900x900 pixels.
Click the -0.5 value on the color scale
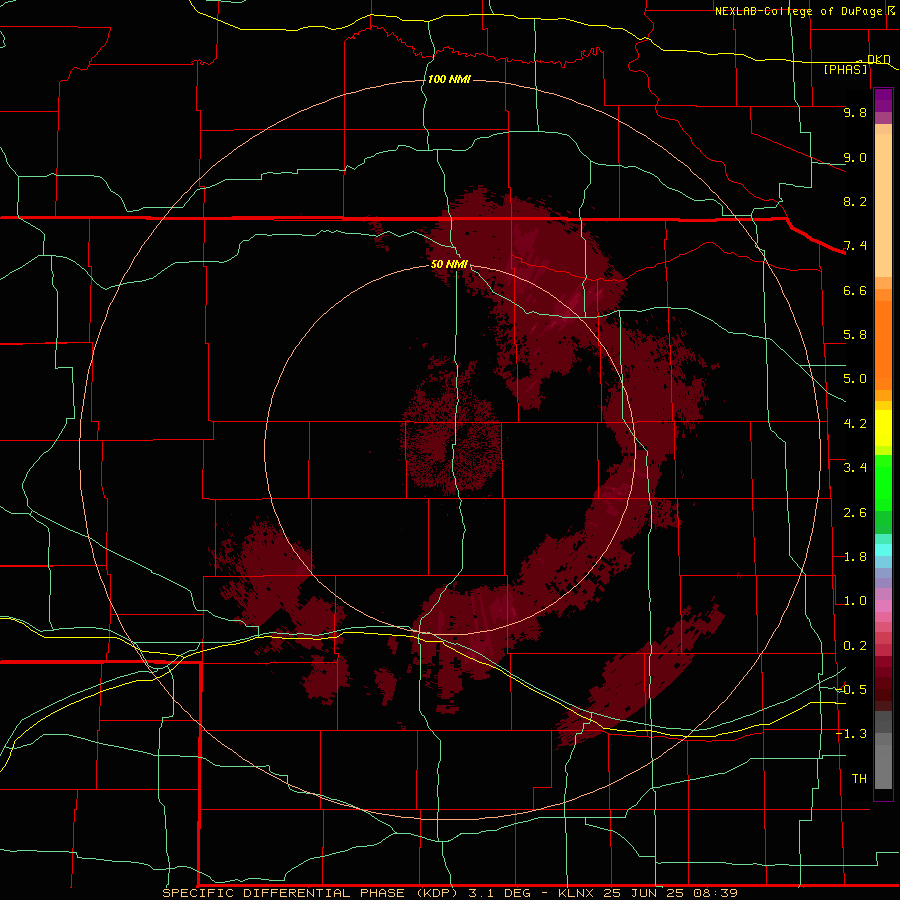[851, 690]
